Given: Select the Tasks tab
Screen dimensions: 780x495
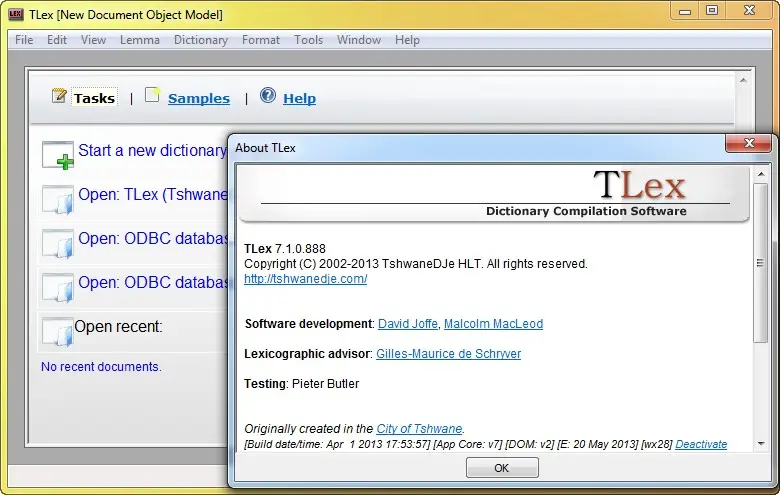Looking at the screenshot, I should coord(95,99).
